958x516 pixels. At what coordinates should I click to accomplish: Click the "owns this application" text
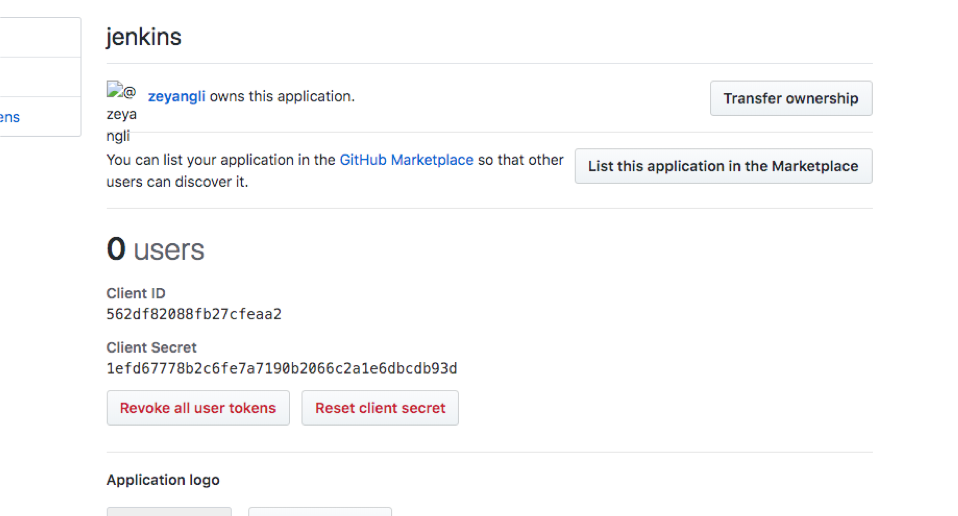point(282,97)
